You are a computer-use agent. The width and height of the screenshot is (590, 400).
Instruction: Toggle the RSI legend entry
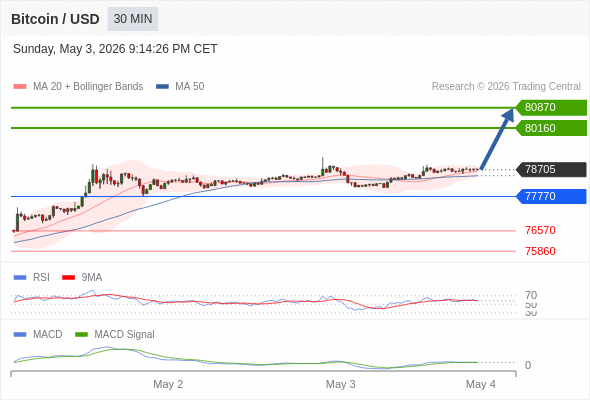click(32, 277)
